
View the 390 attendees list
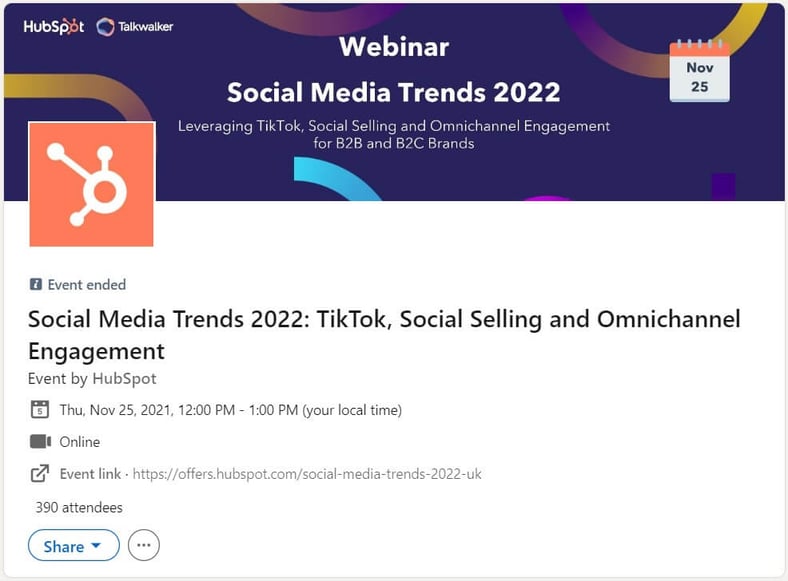point(79,508)
